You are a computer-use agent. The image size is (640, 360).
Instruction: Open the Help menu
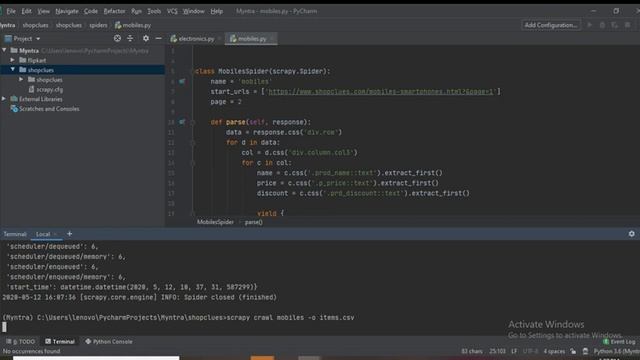(217, 11)
